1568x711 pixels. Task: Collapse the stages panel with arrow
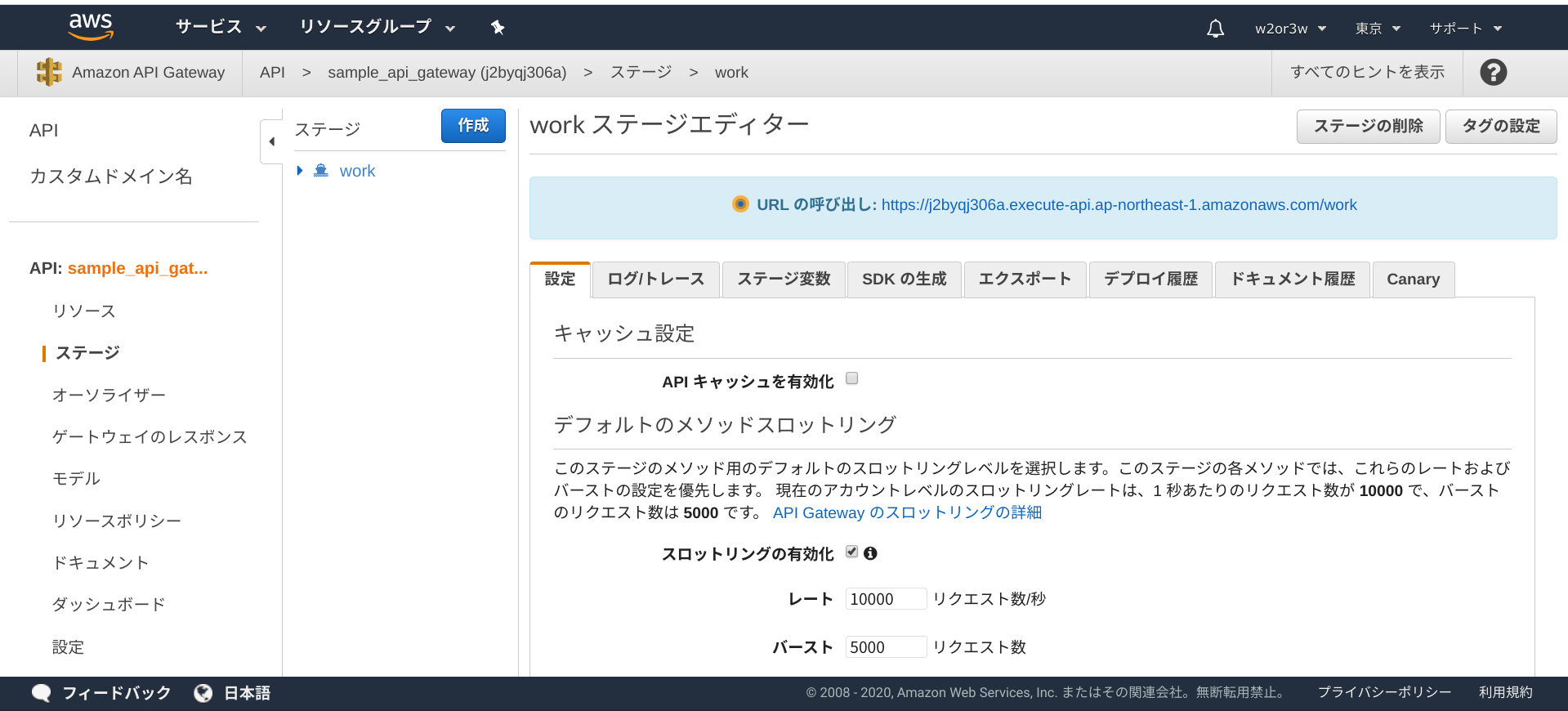(x=271, y=141)
